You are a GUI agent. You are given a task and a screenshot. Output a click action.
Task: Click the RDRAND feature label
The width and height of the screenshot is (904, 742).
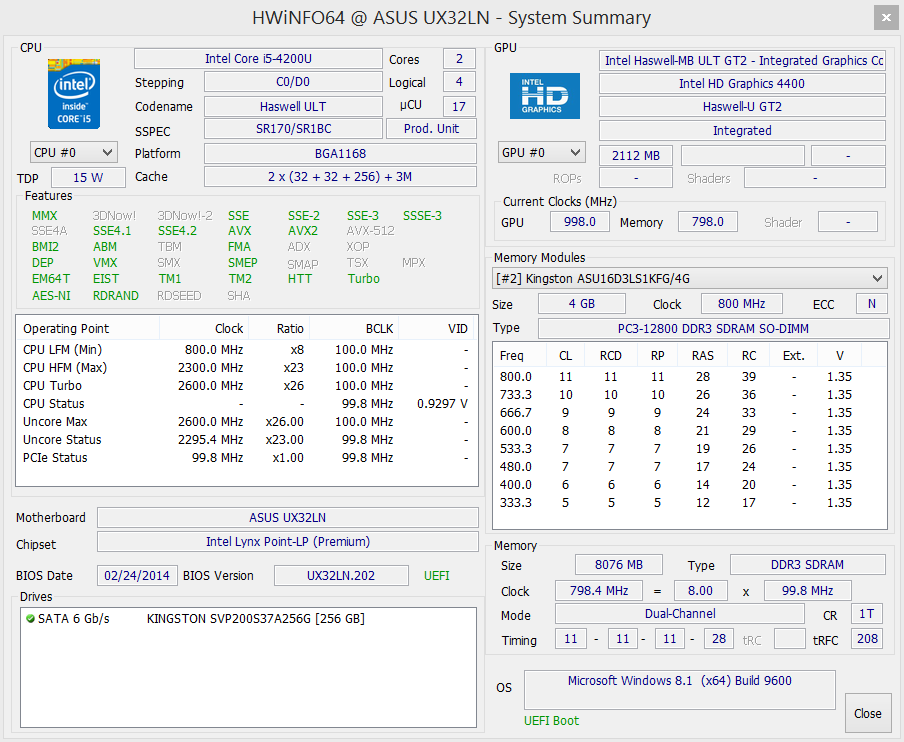click(x=116, y=296)
